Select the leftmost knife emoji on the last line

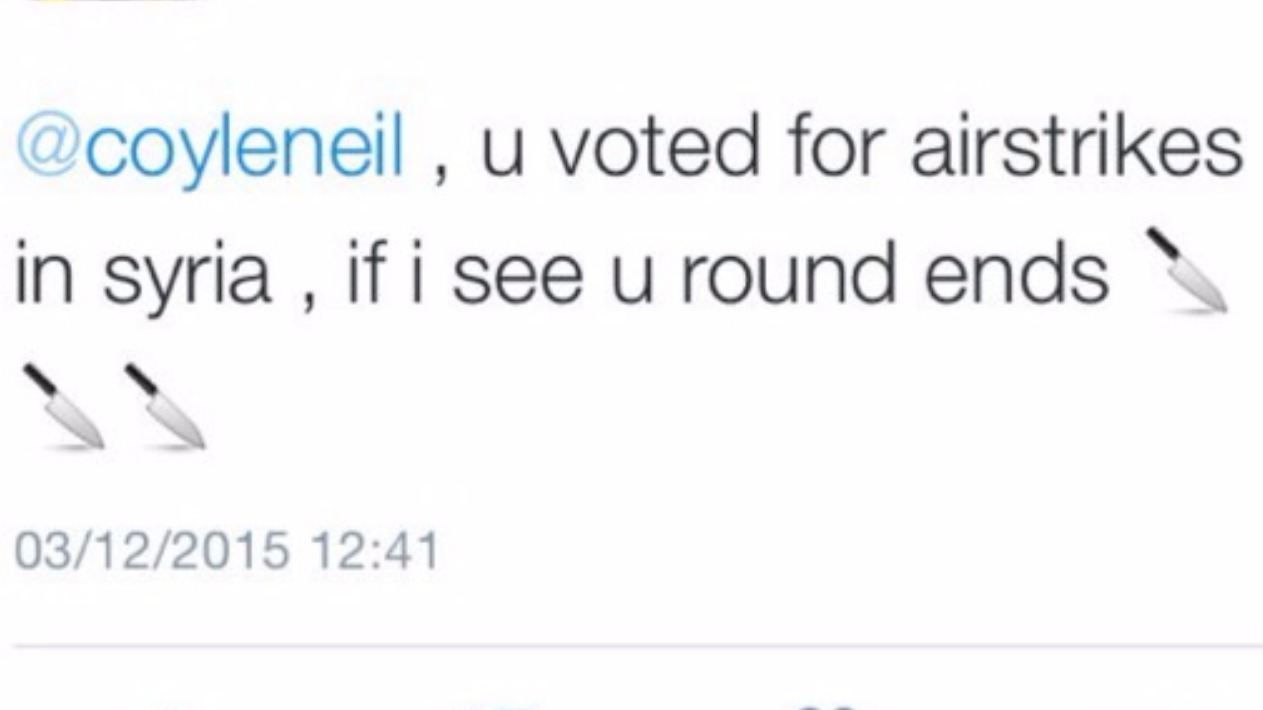click(x=64, y=405)
